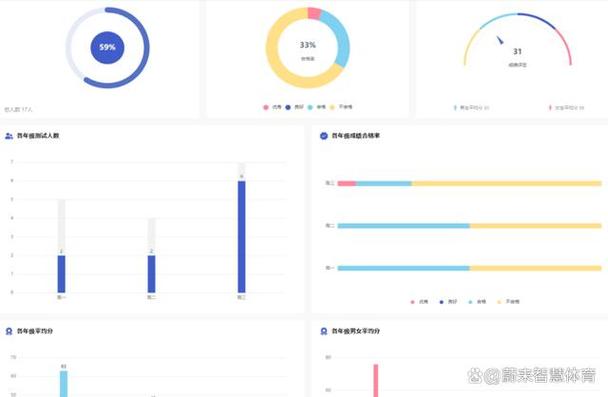Toggle pink 优秀 legend under donut chart
The height and width of the screenshot is (397, 608).
coord(272,107)
